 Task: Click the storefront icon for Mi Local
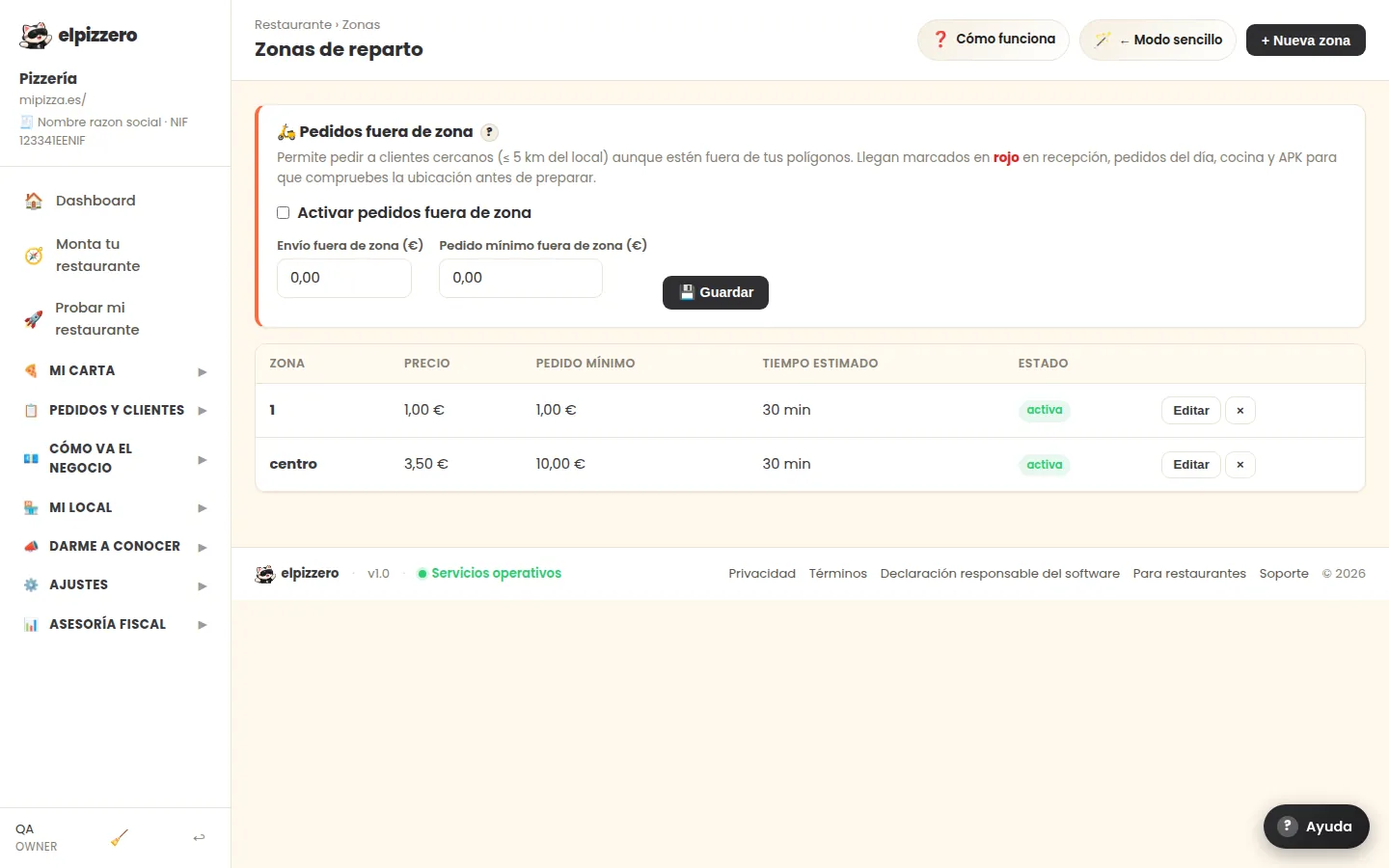coord(31,508)
